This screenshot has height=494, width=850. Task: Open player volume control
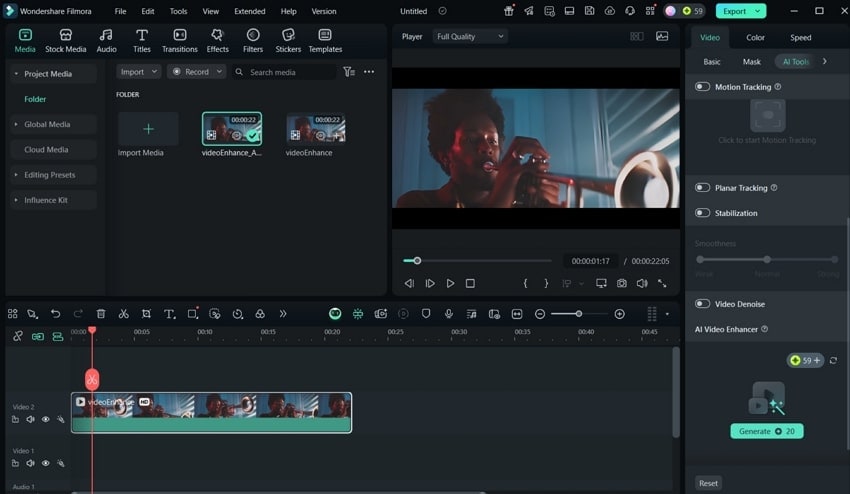click(642, 283)
